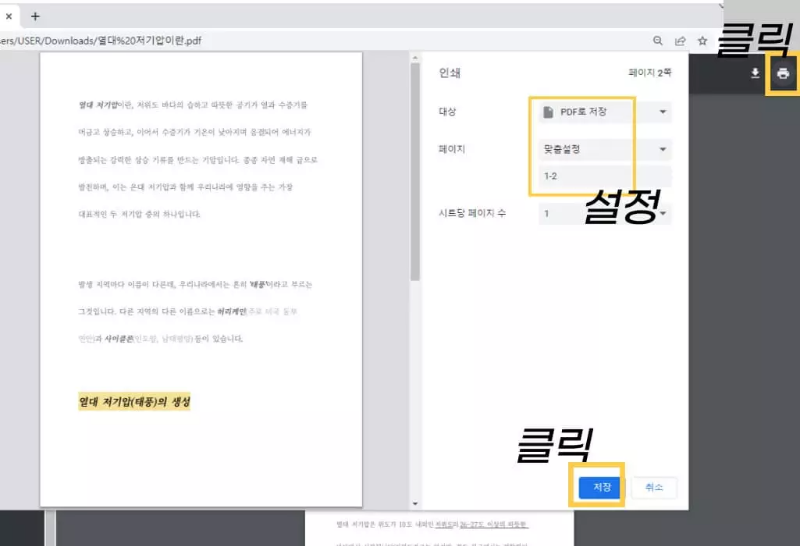Viewport: 800px width, 546px height.
Task: Bookmark this page with the star icon
Action: click(703, 41)
